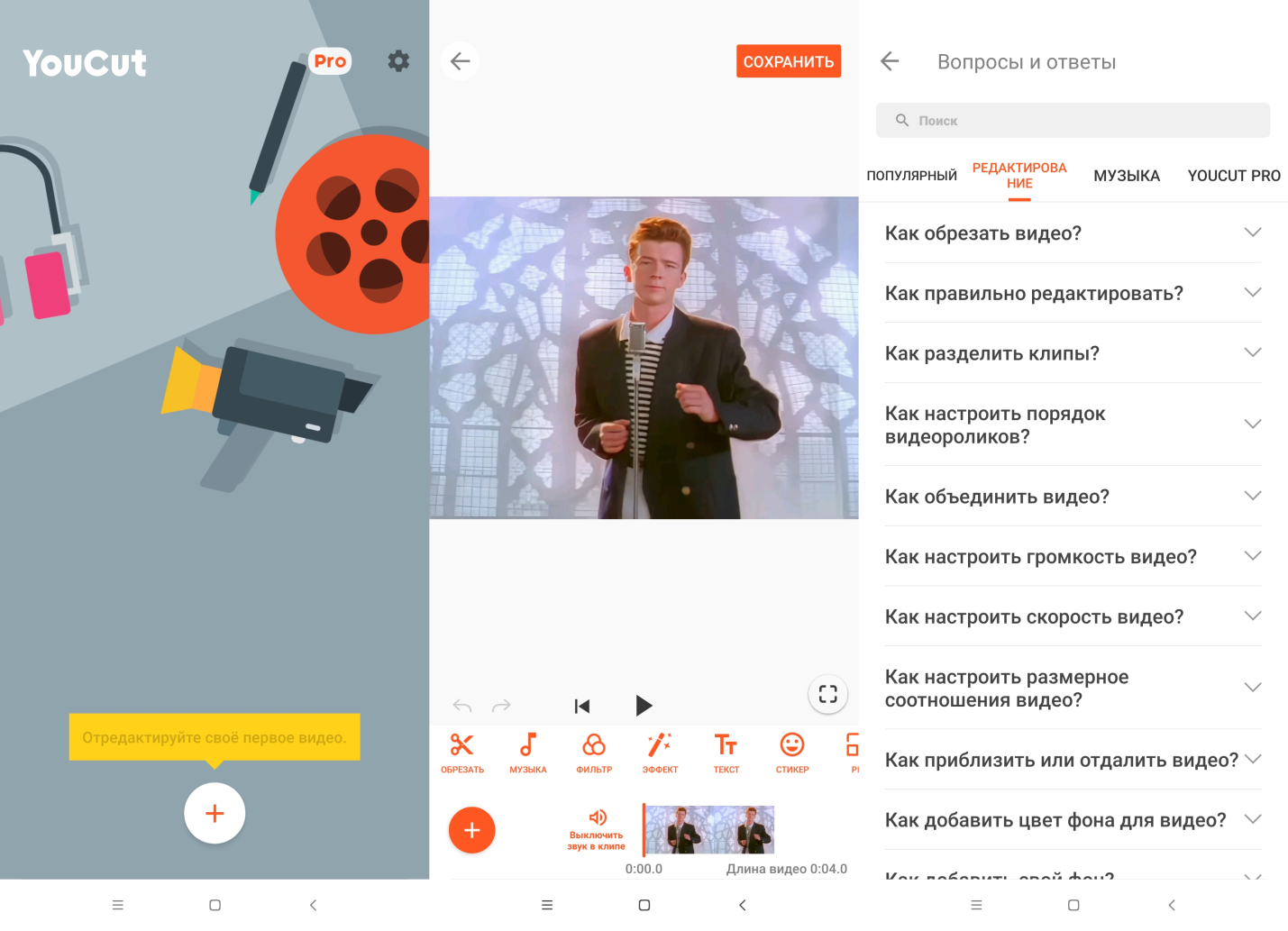Expand 'Как правильно редактировать?' chevron
The height and width of the screenshot is (931, 1288).
[1253, 293]
